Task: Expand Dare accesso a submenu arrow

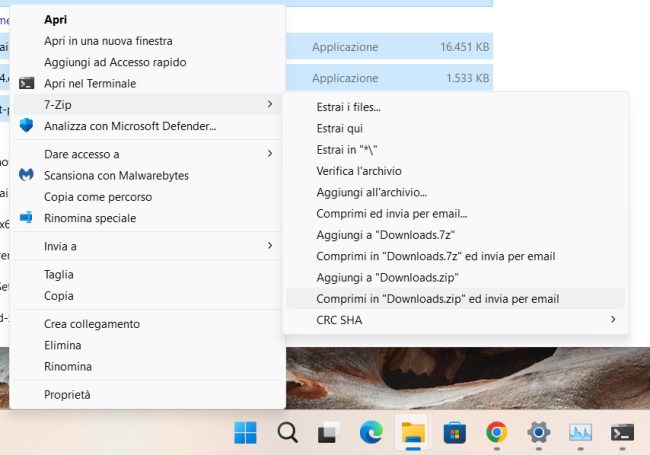Action: [270, 154]
